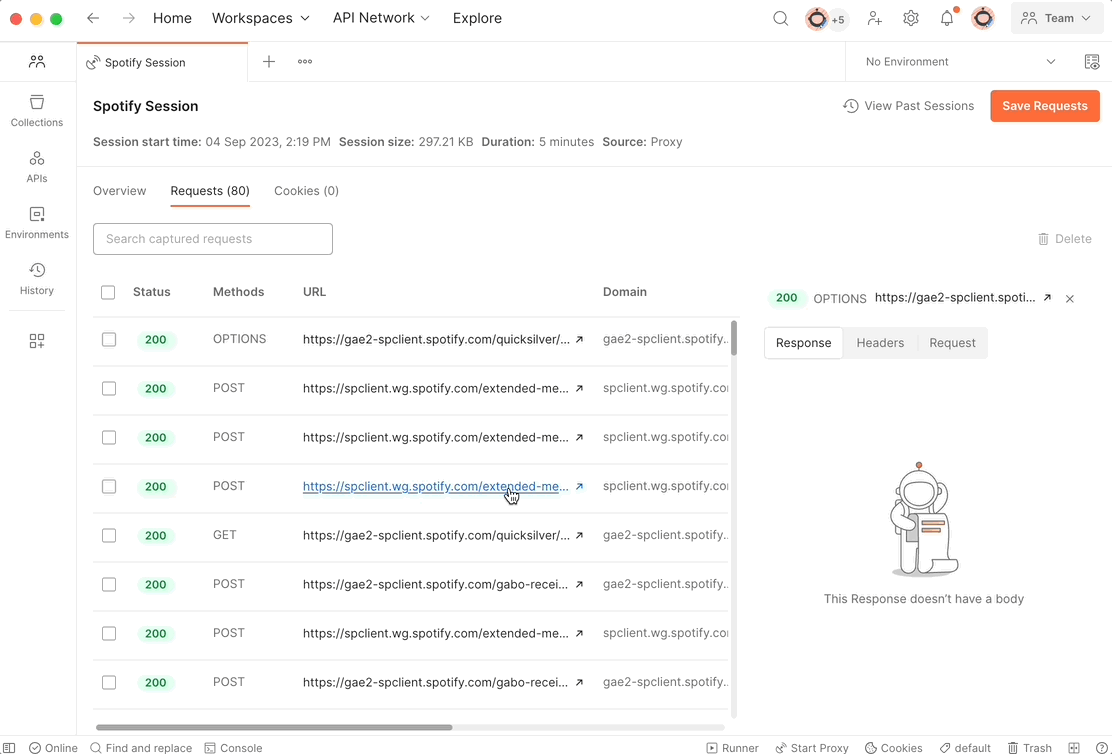Check the first POST extended-me request checkbox

point(109,389)
